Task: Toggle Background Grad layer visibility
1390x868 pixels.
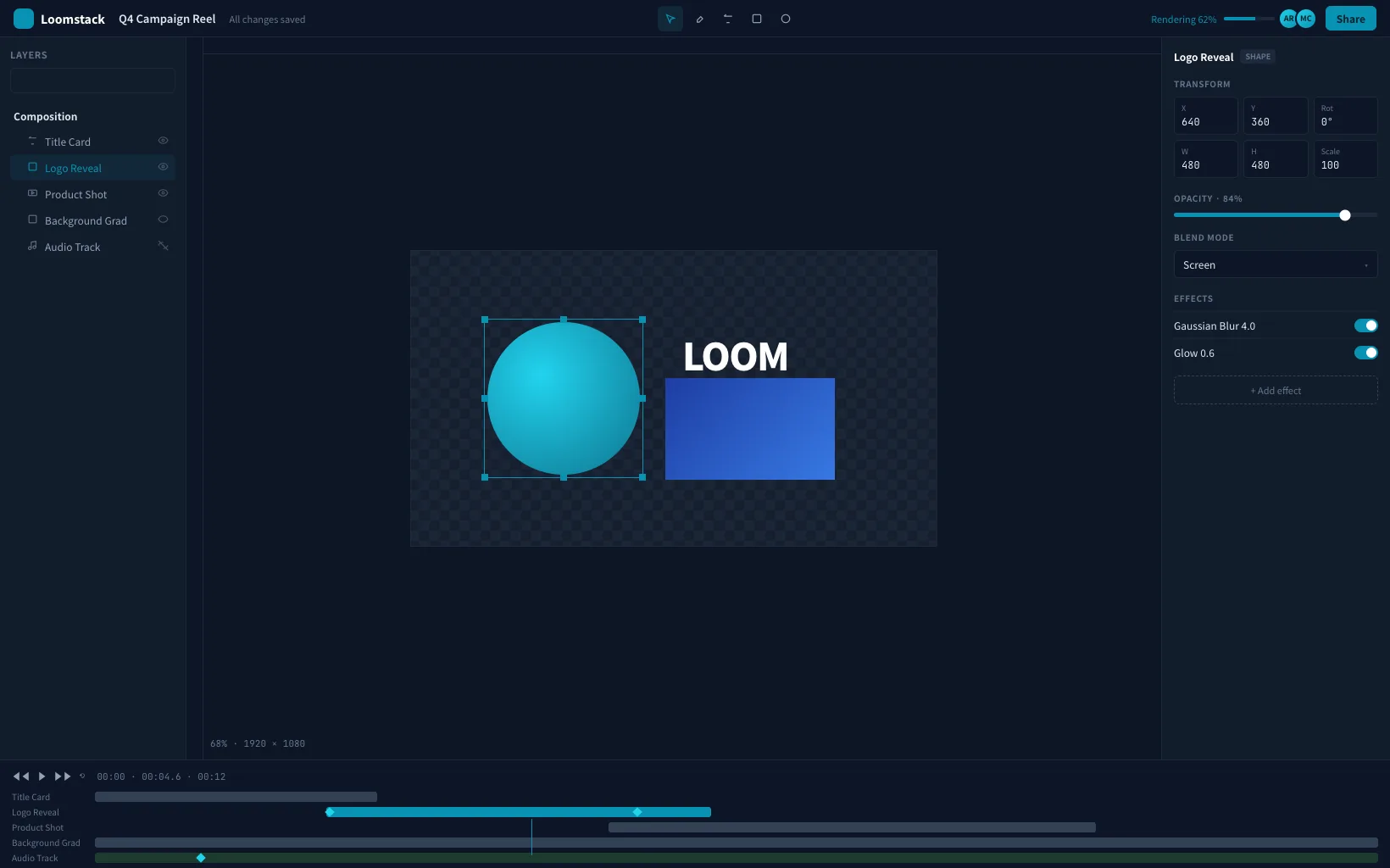Action: pos(163,220)
